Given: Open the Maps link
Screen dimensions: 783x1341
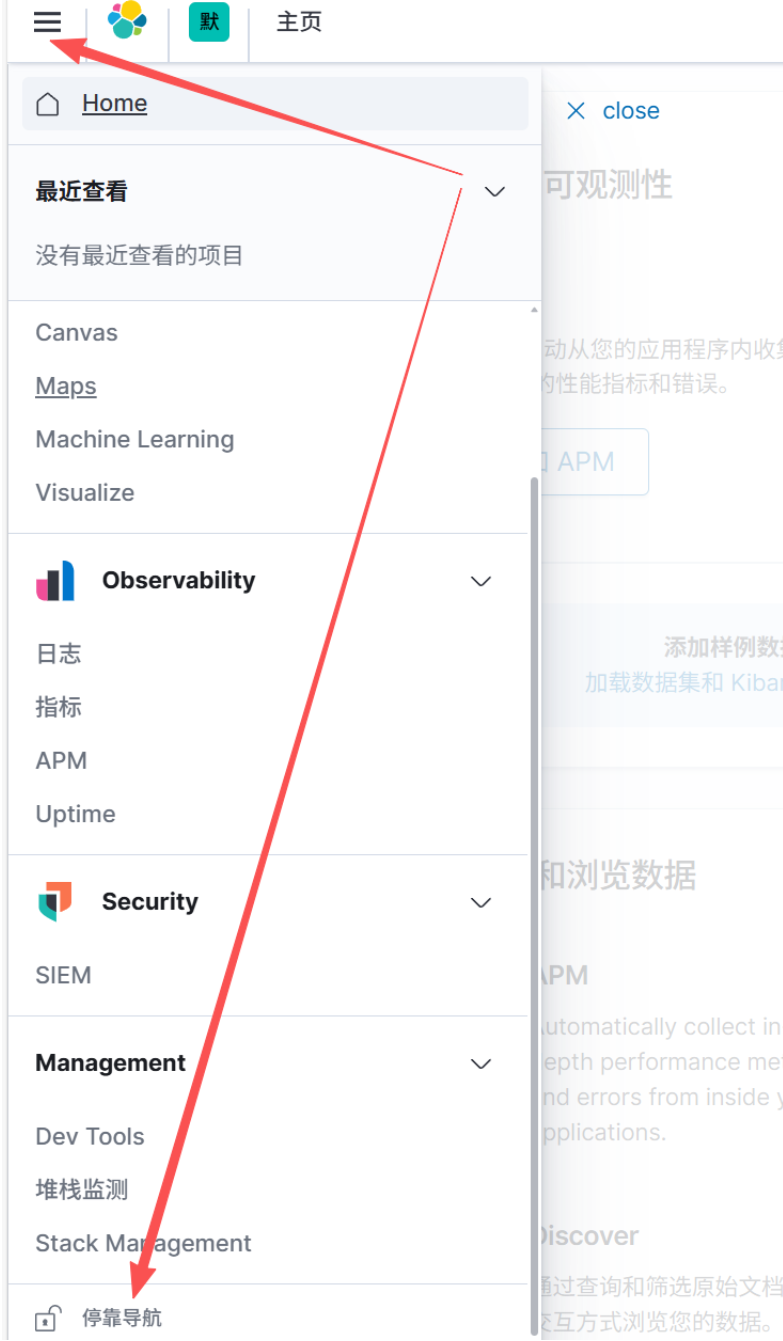Looking at the screenshot, I should pos(66,386).
